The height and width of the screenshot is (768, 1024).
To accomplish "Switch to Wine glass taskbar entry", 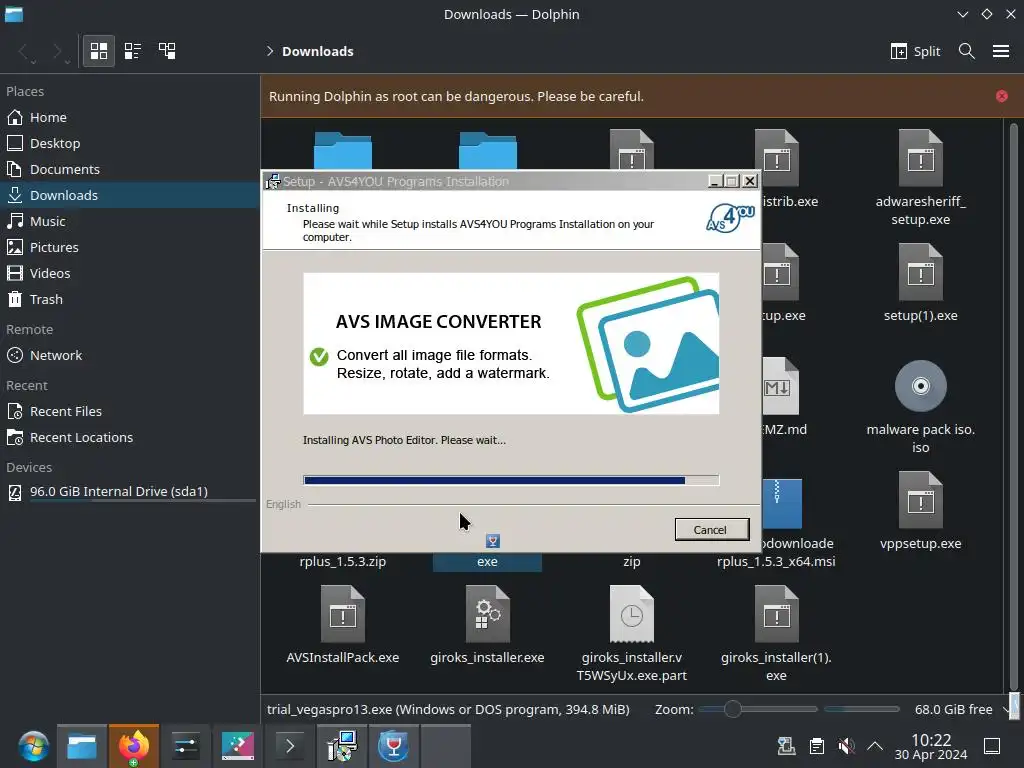I will pyautogui.click(x=393, y=746).
